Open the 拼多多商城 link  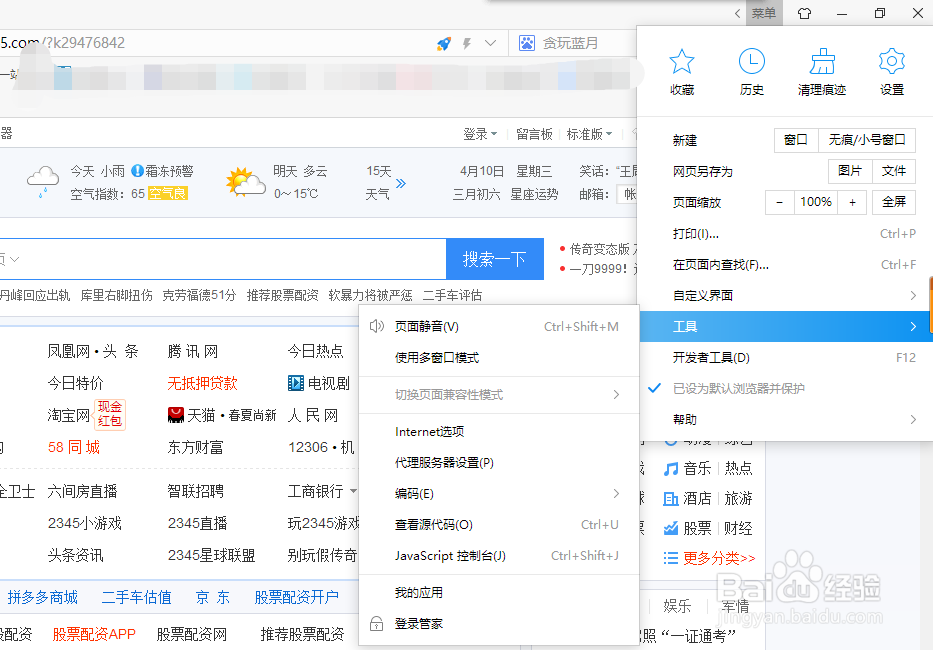[42, 597]
